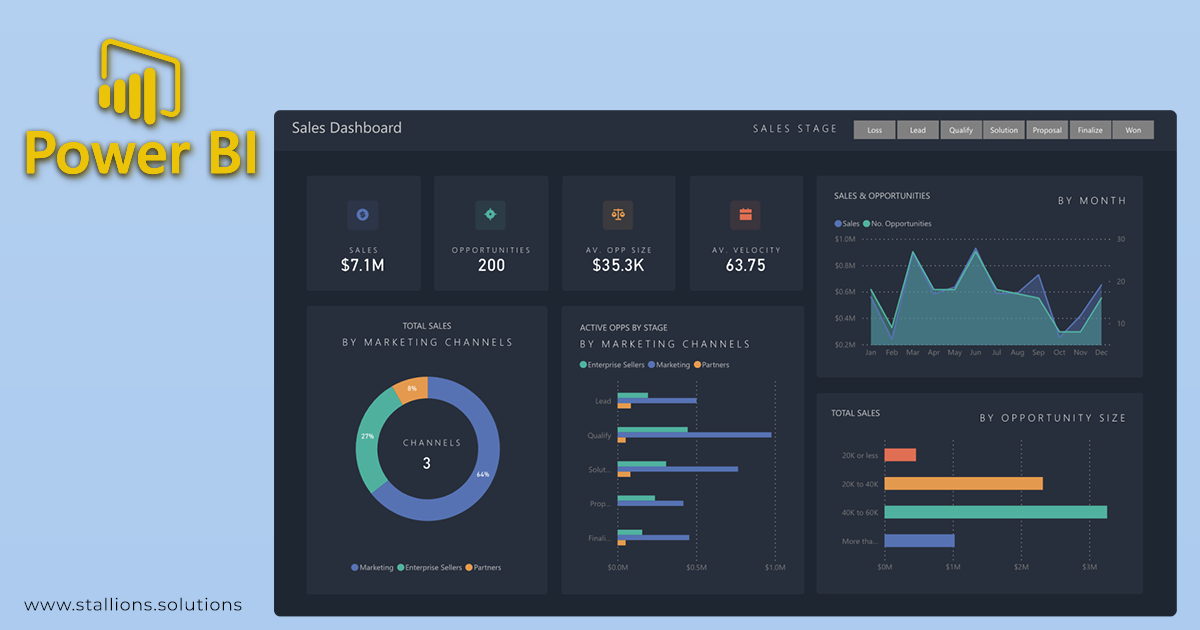
Task: Click the 'BY OPPORTUNITY SIZE' heading
Action: (x=1053, y=418)
